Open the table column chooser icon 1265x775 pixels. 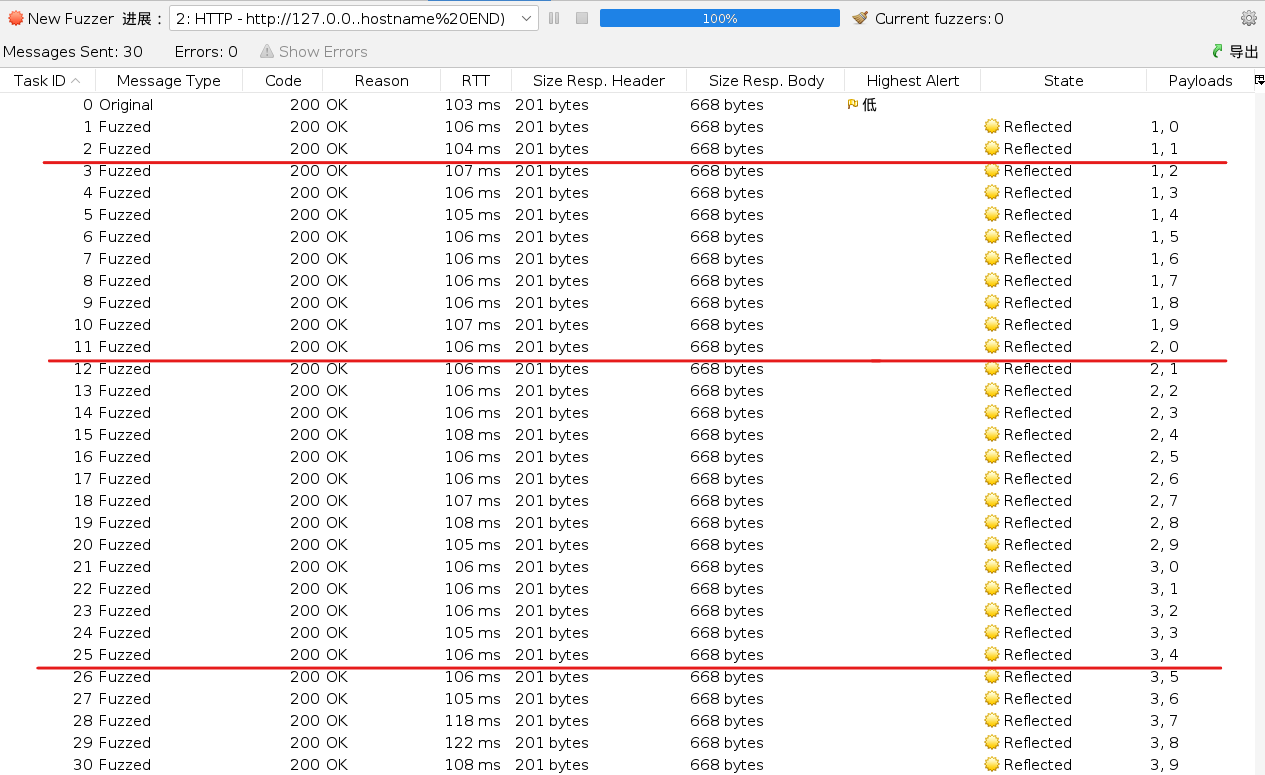(1259, 81)
